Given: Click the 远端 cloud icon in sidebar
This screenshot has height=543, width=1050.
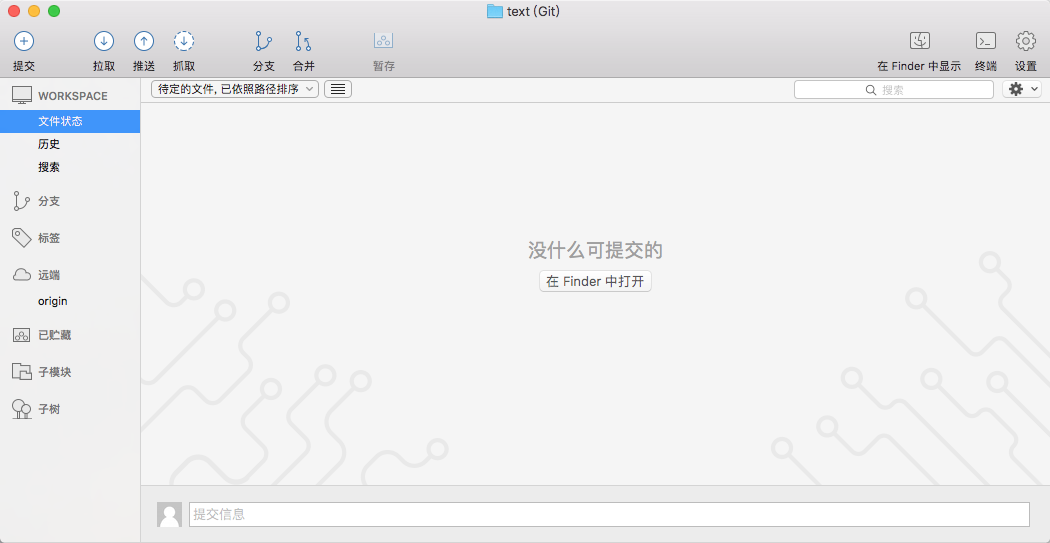Looking at the screenshot, I should (x=21, y=275).
